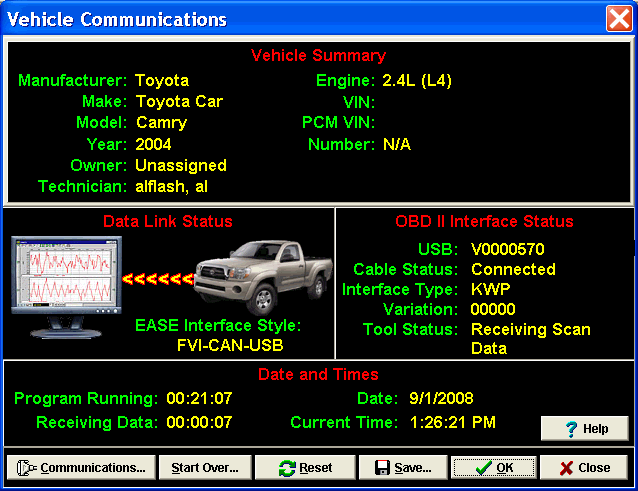
Task: Click the KWP interface type value
Action: click(490, 289)
